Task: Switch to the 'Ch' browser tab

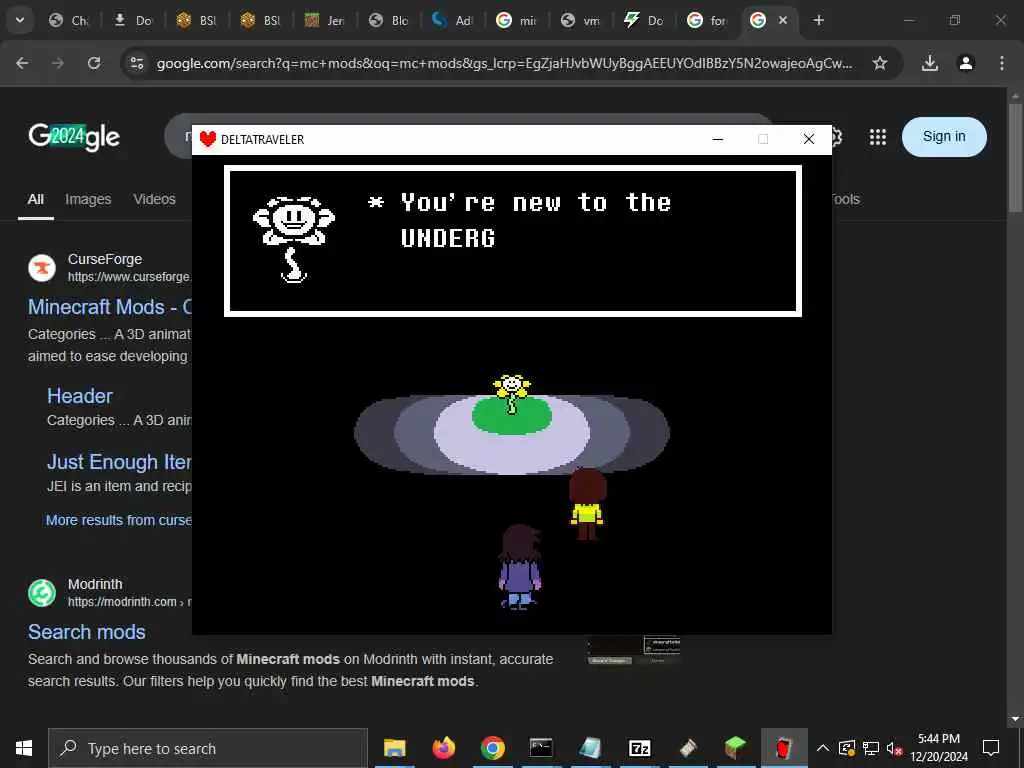Action: (69, 20)
